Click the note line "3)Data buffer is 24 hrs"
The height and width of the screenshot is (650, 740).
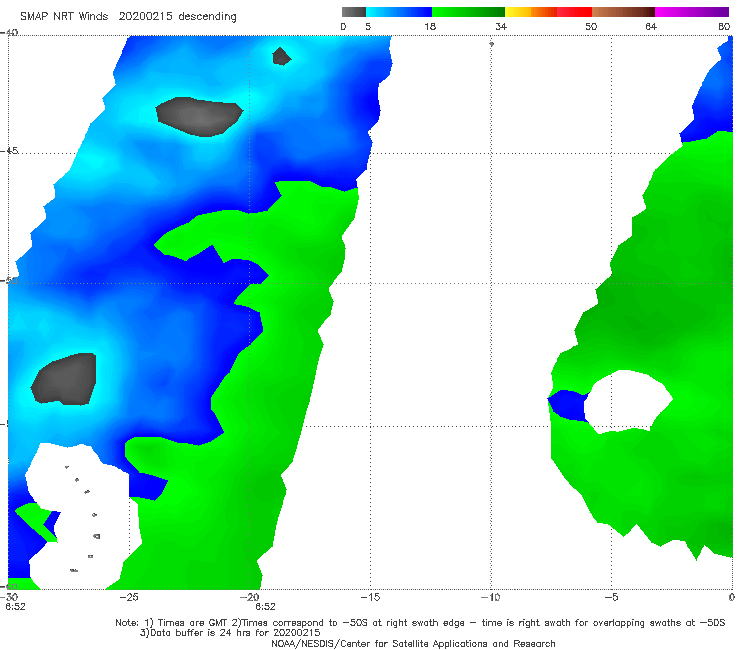pos(230,633)
